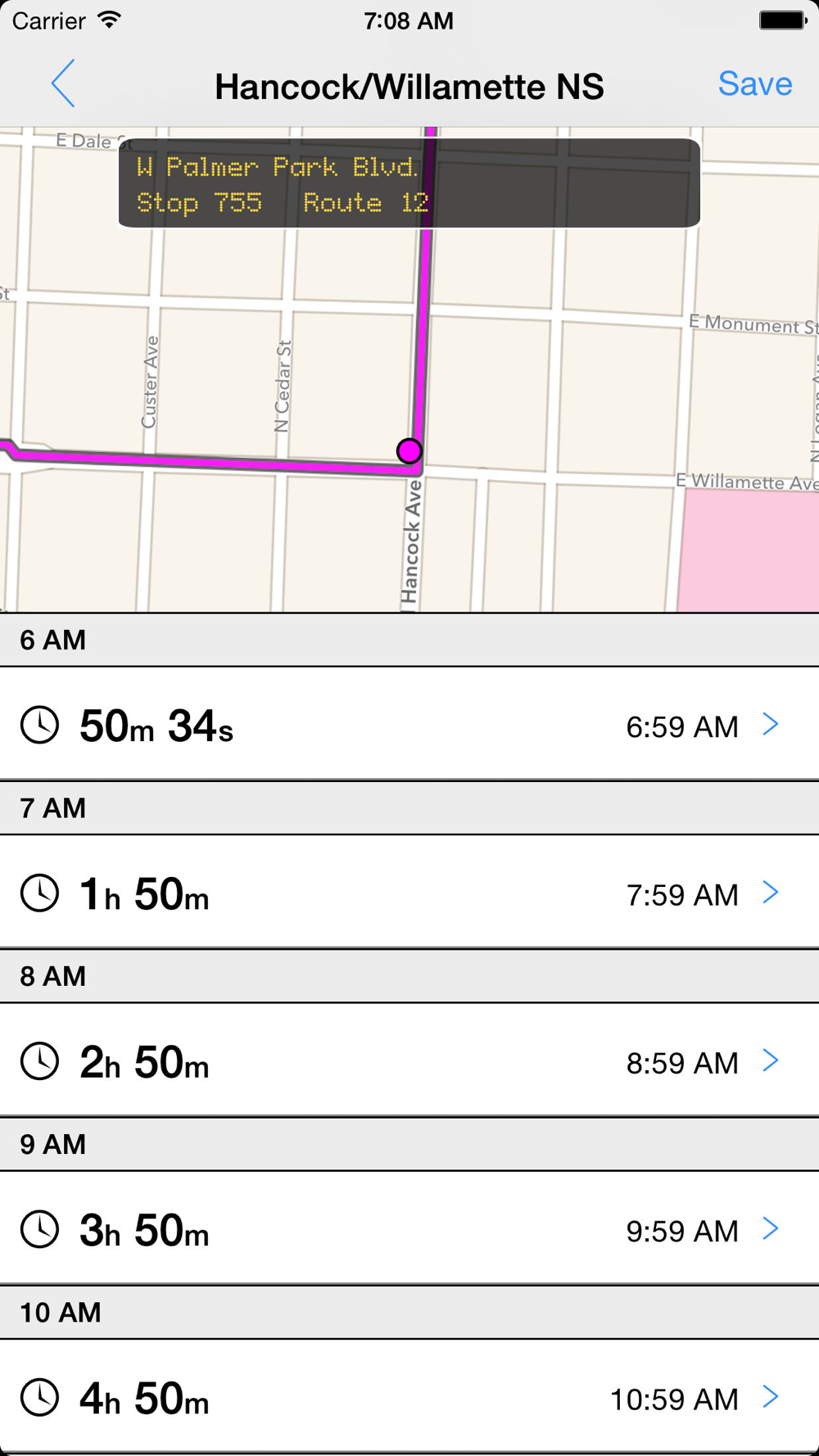Viewport: 819px width, 1456px height.
Task: Open details chevron for 8:59 AM departure
Action: point(770,1060)
